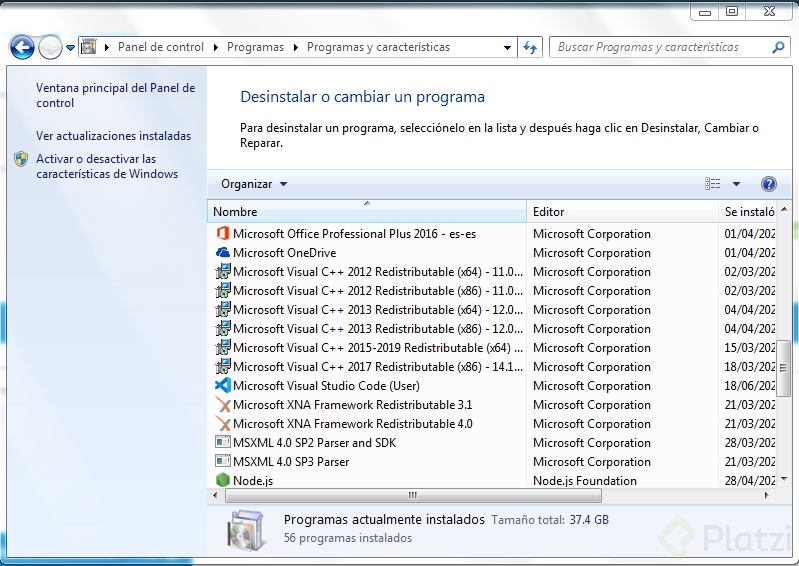Select MSXML 4.0 SP2 Parser and SDK icon
This screenshot has width=799, height=566.
point(223,442)
